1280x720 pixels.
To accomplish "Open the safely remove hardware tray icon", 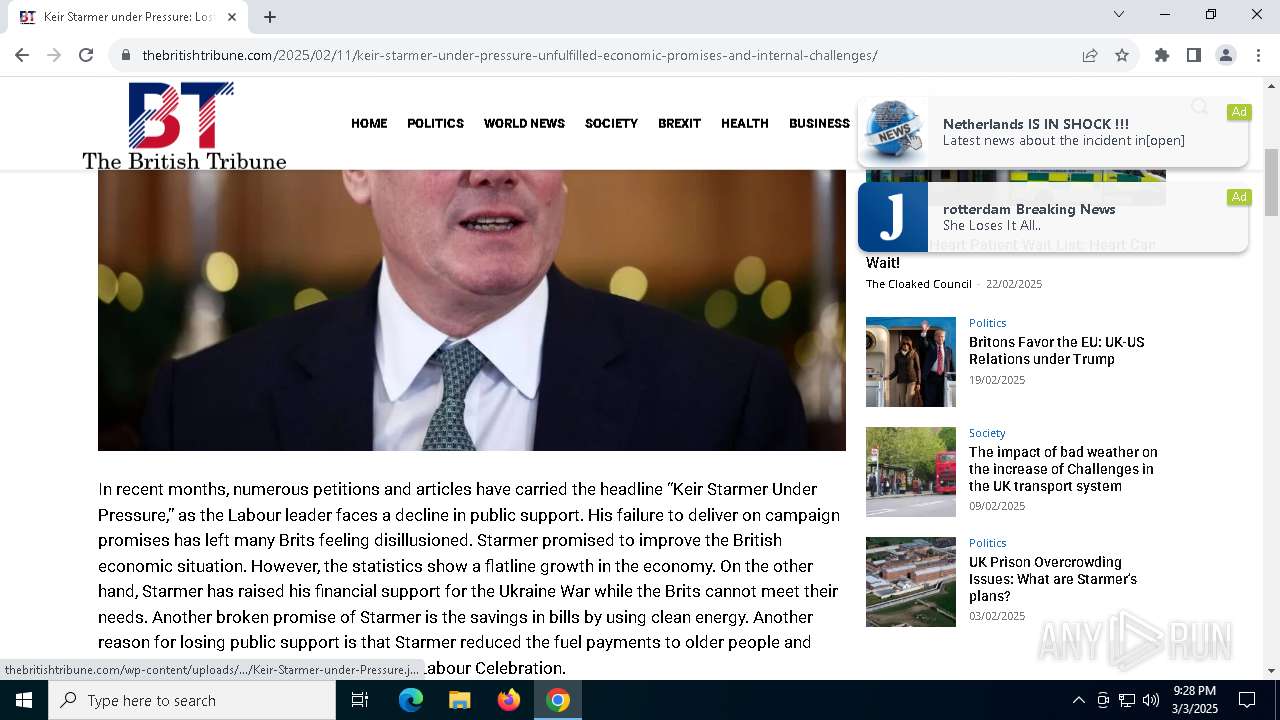I will (x=1103, y=700).
